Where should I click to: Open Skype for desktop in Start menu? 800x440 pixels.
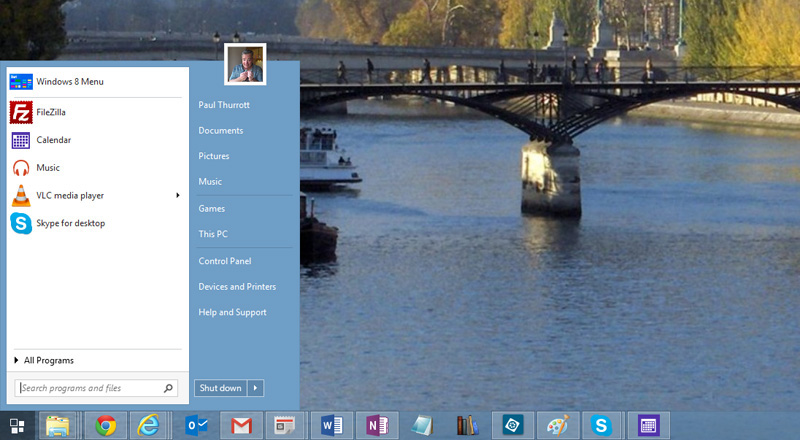70,224
